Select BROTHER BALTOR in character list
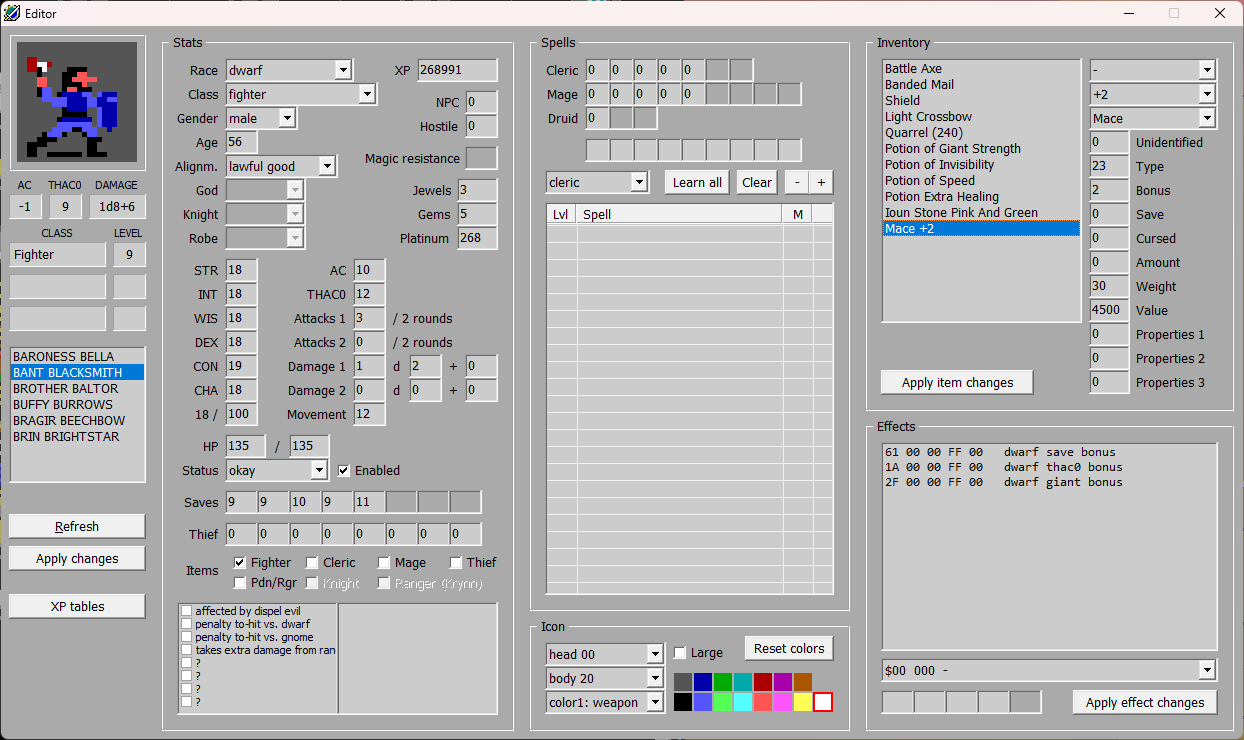1244x740 pixels. [x=78, y=389]
